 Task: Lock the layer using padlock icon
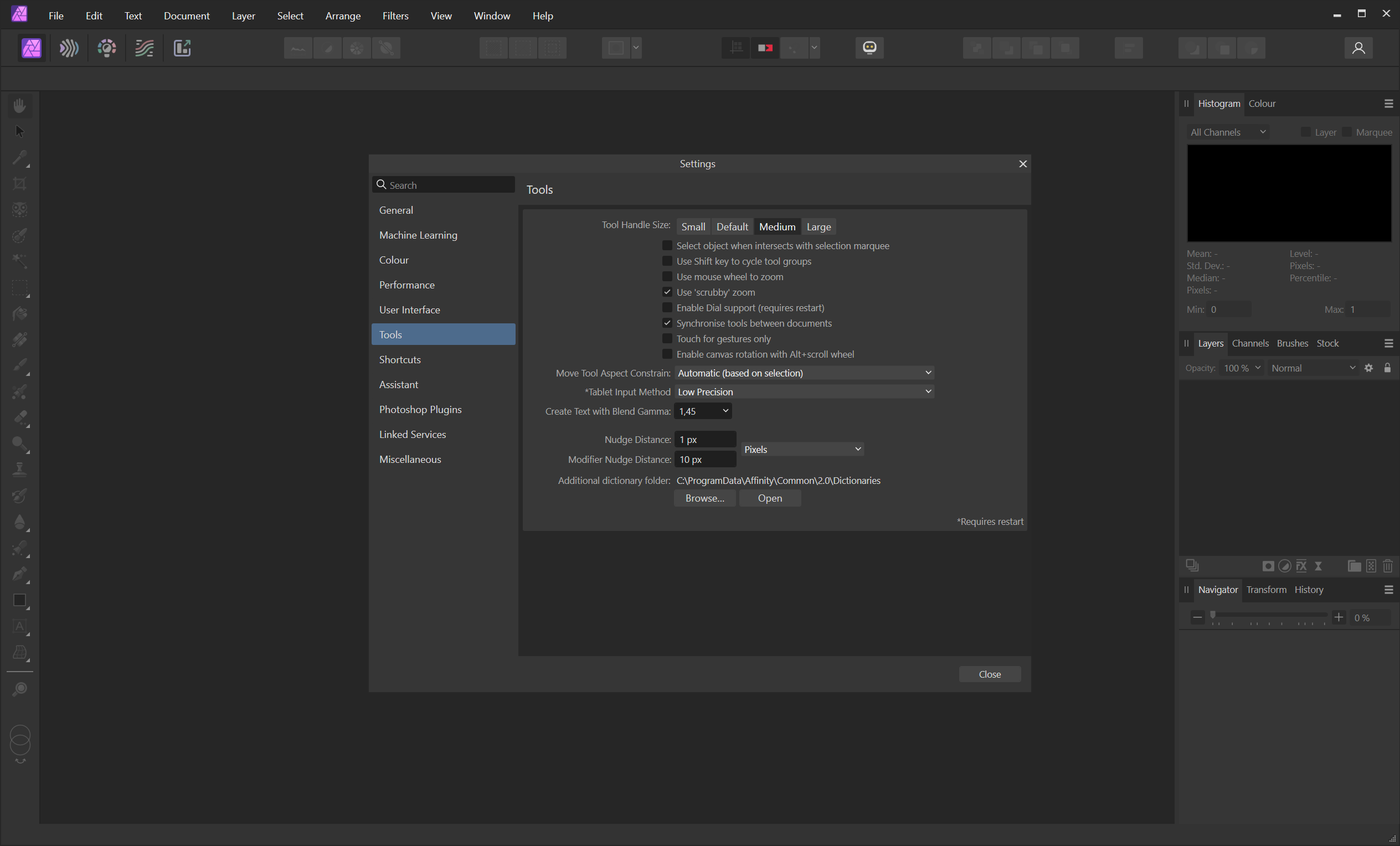point(1387,368)
